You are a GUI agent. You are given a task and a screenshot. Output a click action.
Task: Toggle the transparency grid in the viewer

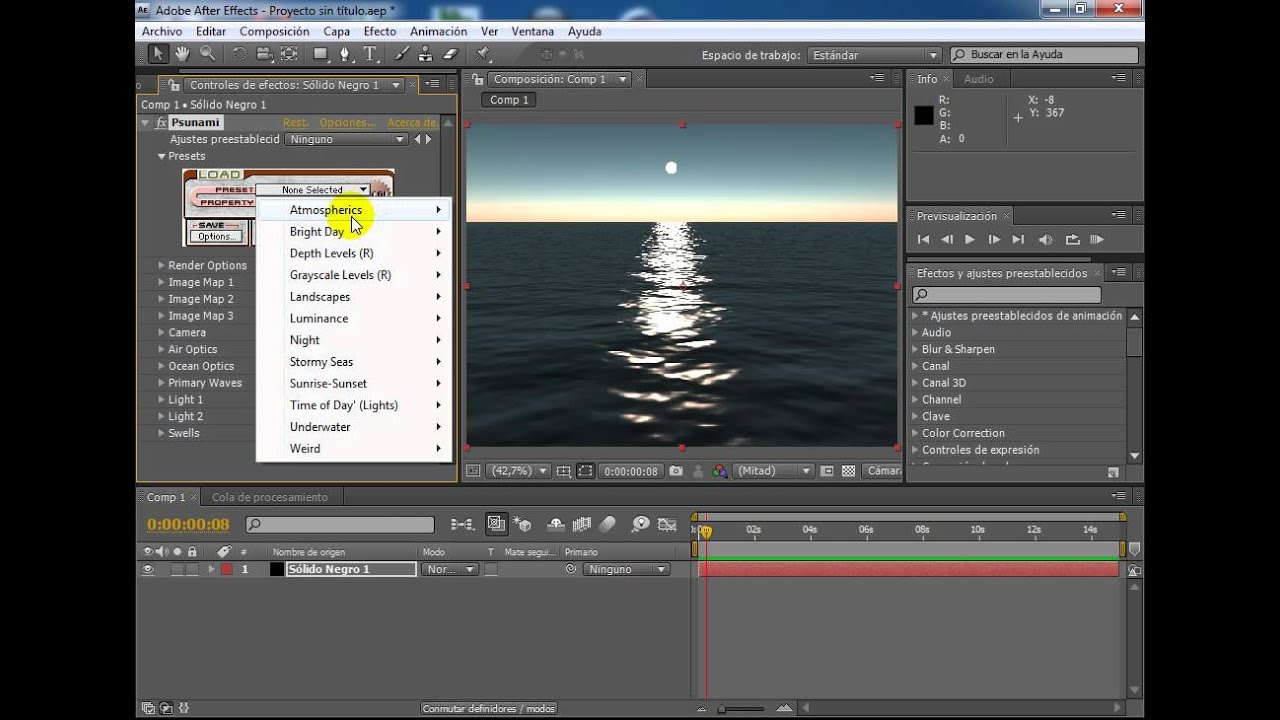point(848,471)
